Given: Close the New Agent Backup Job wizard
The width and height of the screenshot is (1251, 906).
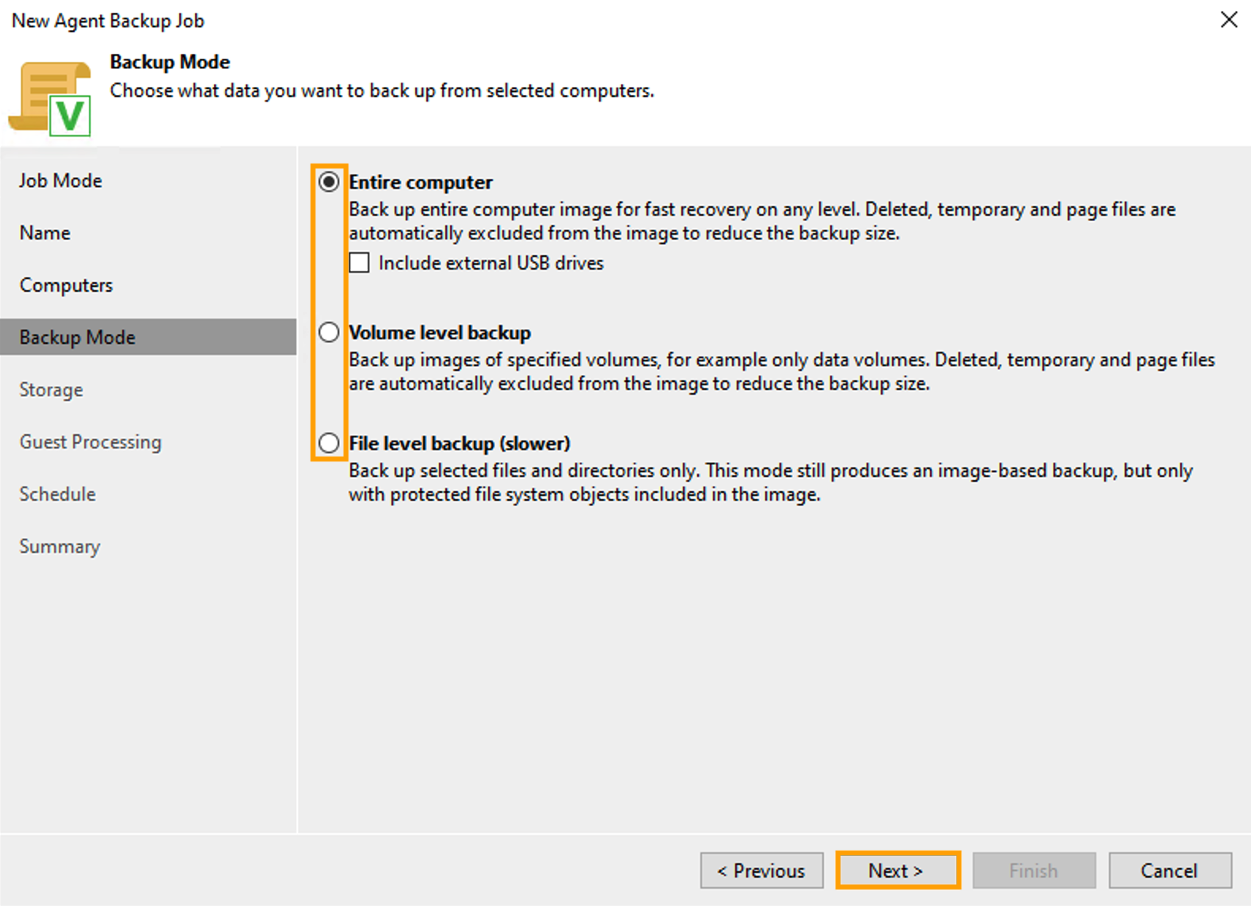Looking at the screenshot, I should (1229, 19).
